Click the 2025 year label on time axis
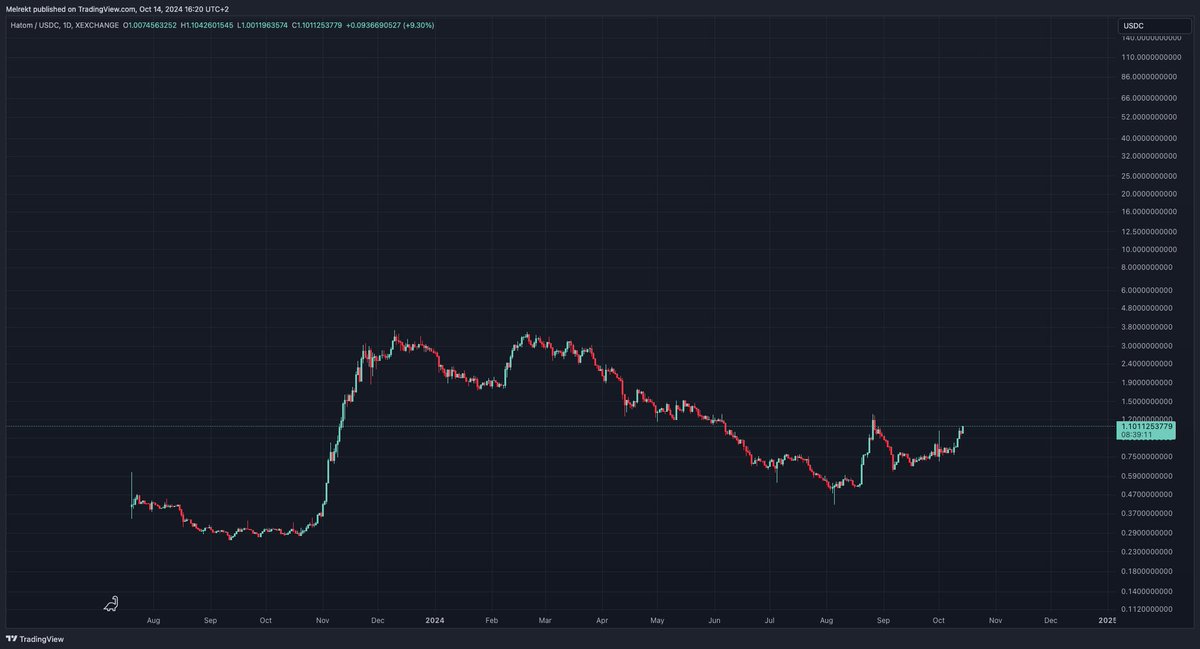The height and width of the screenshot is (649, 1200). [1107, 621]
